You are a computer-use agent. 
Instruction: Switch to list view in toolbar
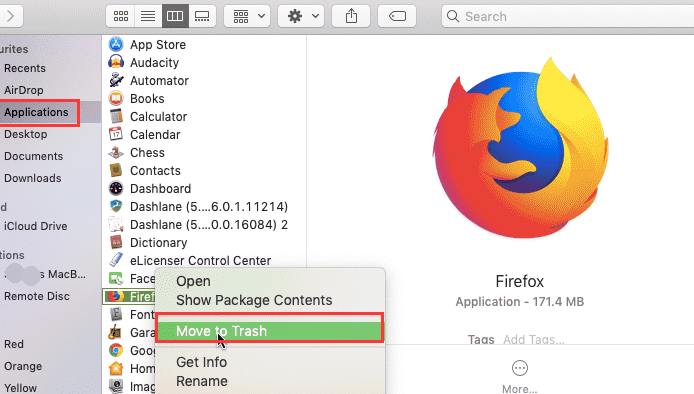[148, 16]
